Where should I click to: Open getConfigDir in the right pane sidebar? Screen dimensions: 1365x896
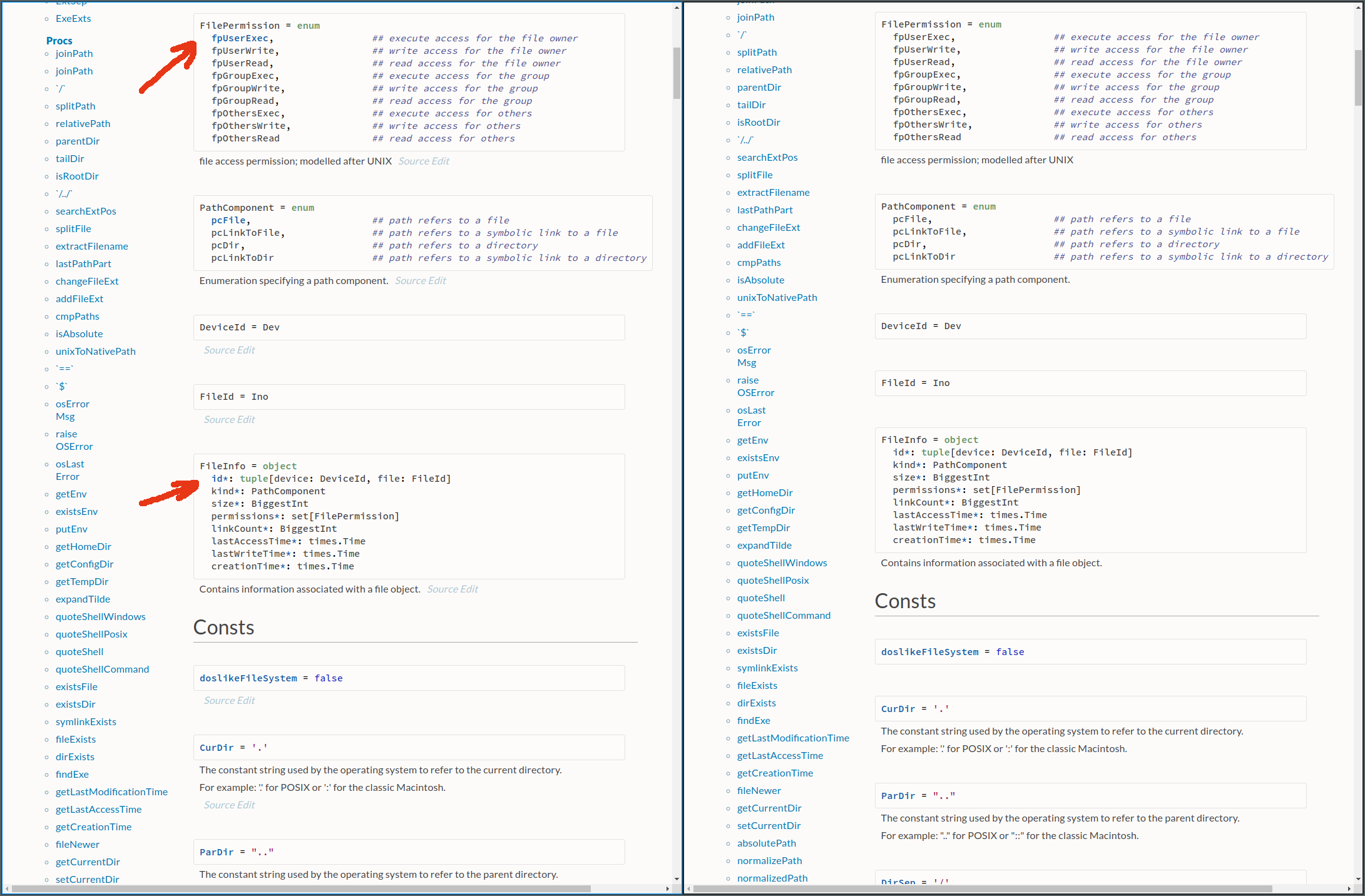click(766, 511)
